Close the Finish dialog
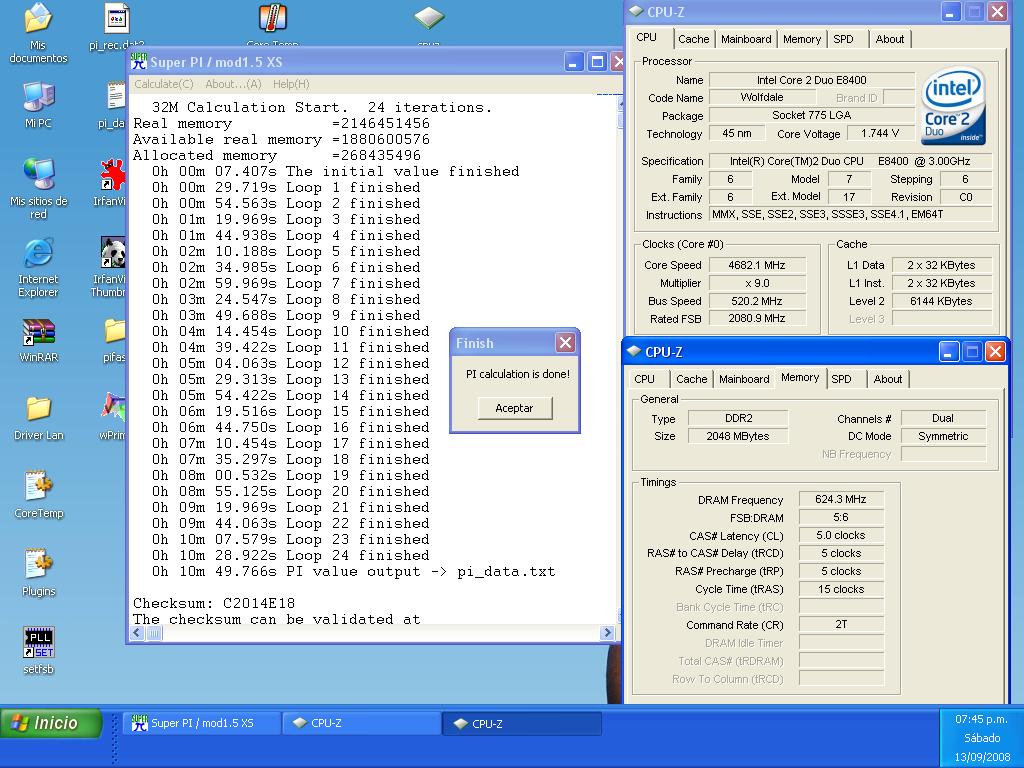This screenshot has width=1024, height=768. pyautogui.click(x=565, y=343)
